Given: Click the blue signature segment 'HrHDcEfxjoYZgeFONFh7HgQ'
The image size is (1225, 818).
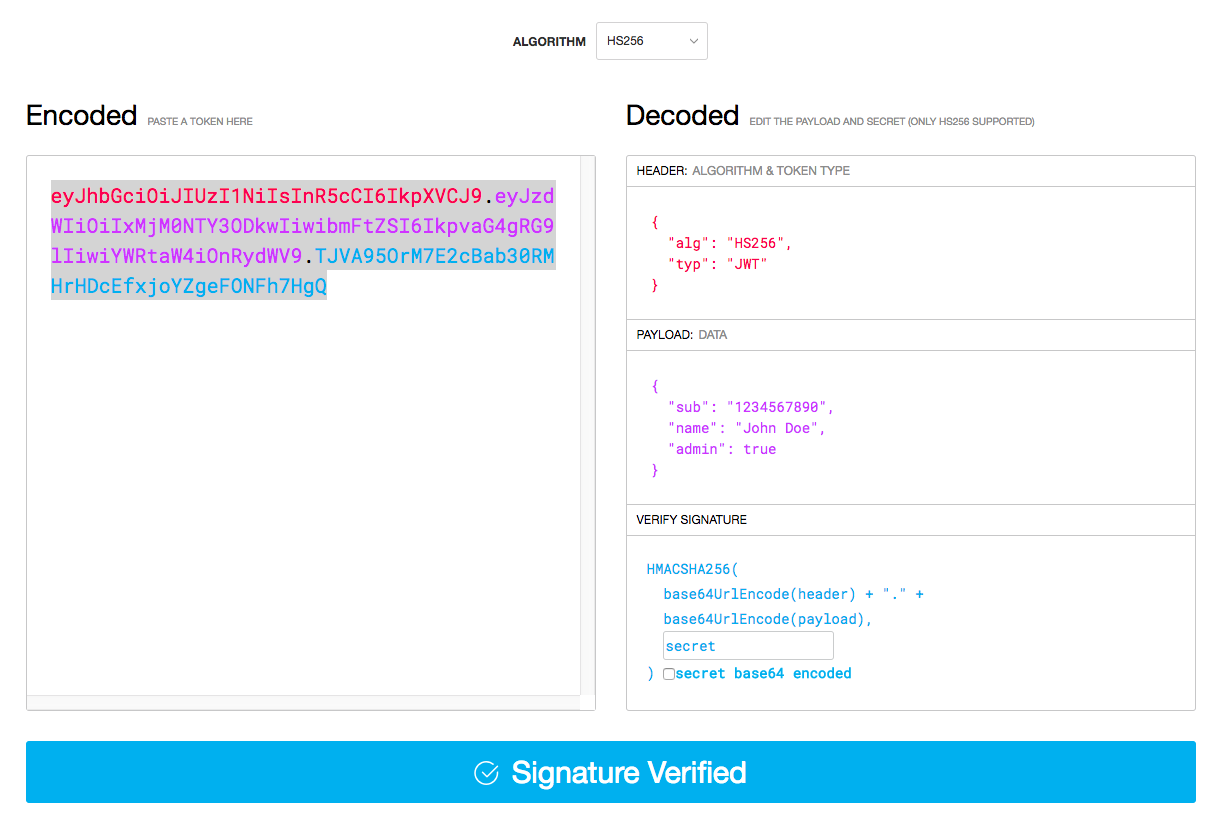Looking at the screenshot, I should click(x=189, y=287).
